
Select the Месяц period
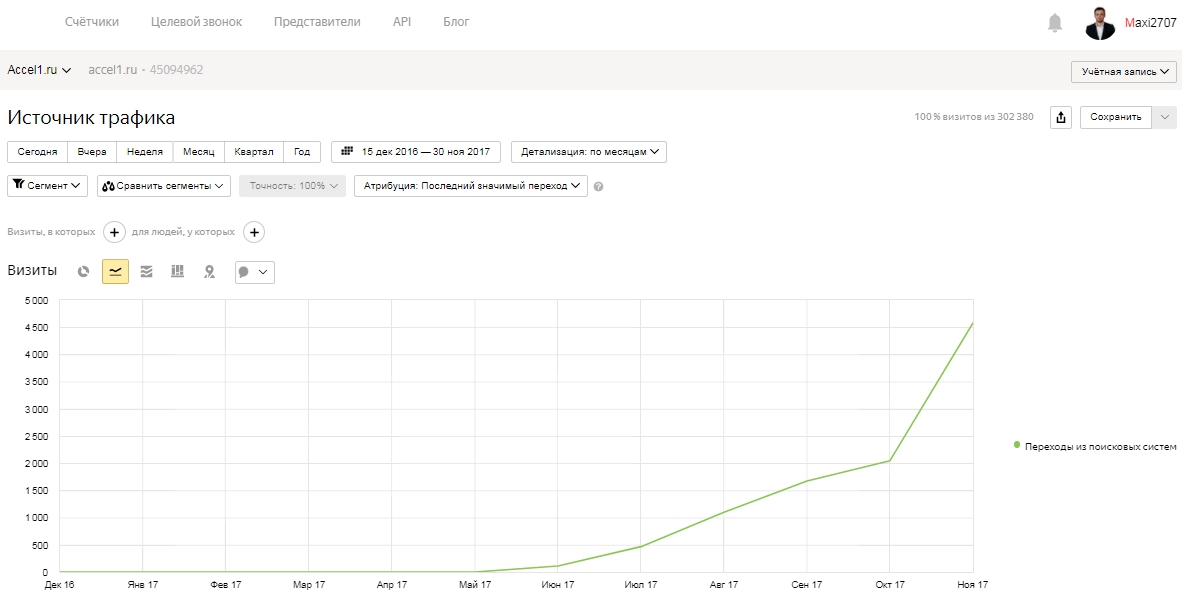pos(199,151)
